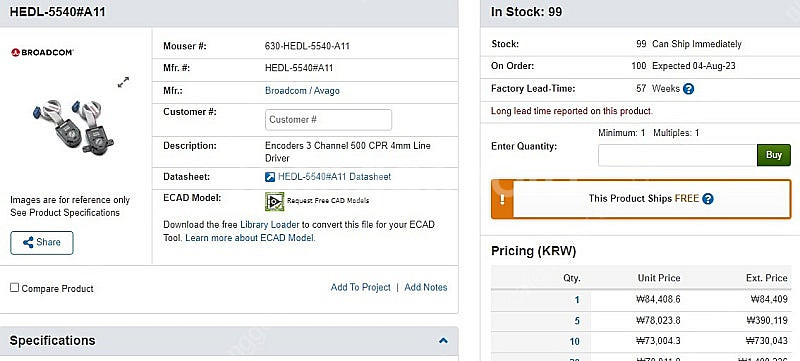Click Add To Project link
800x361 pixels.
coord(360,288)
